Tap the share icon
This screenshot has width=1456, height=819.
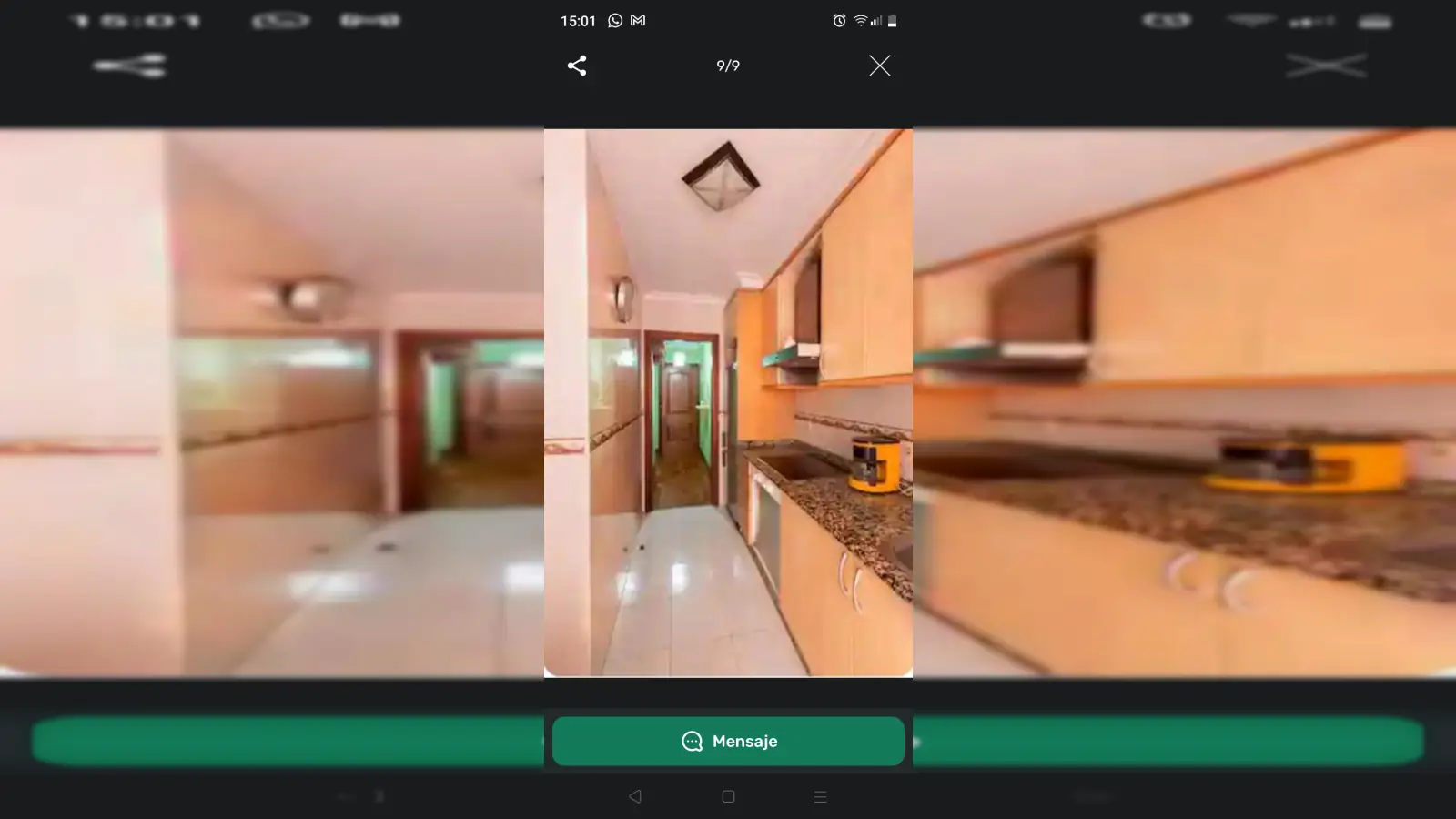[577, 66]
